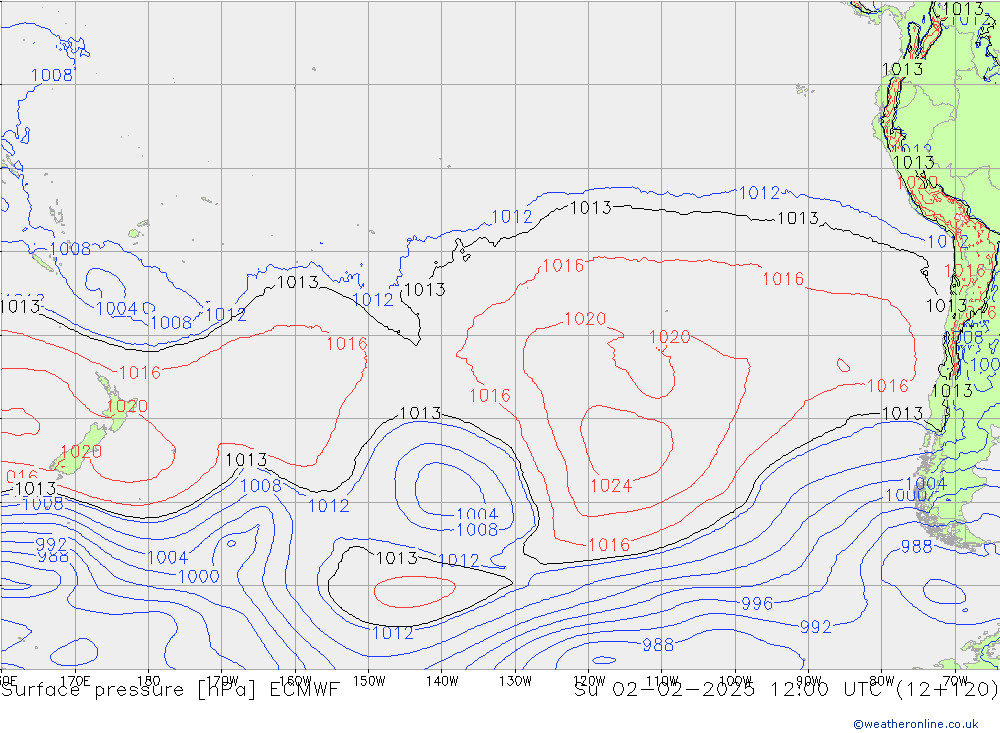The image size is (1000, 733).
Task: Click the 'Surface pressure [hPa] ECMWF' title
Action: point(170,690)
